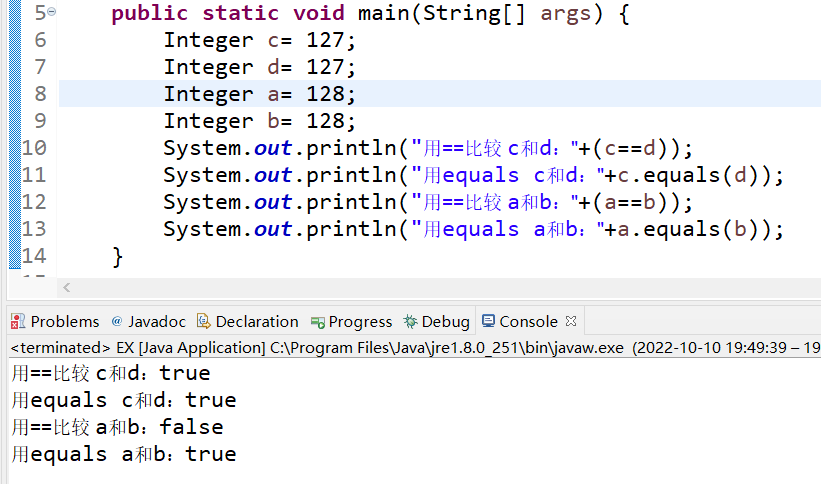Click the Javadoc @ icon
The width and height of the screenshot is (821, 484).
coord(117,321)
